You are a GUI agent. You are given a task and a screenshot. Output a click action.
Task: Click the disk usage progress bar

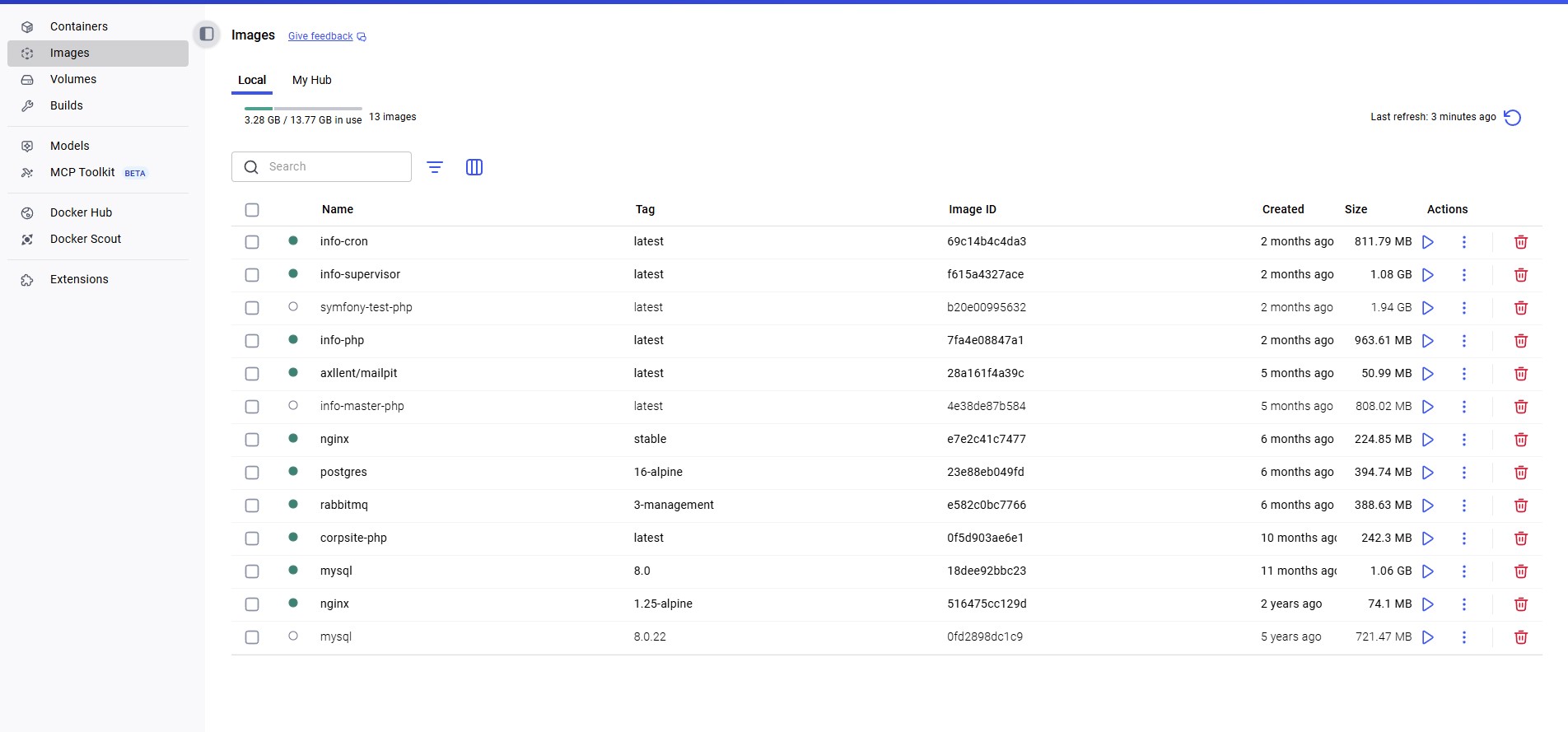(x=303, y=109)
